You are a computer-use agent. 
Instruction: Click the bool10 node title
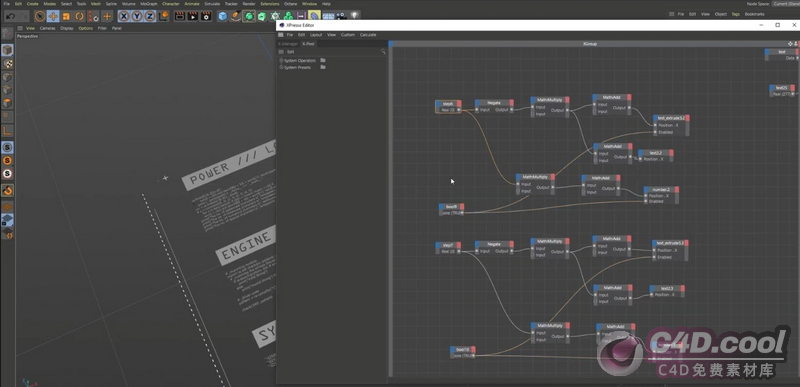coord(463,350)
